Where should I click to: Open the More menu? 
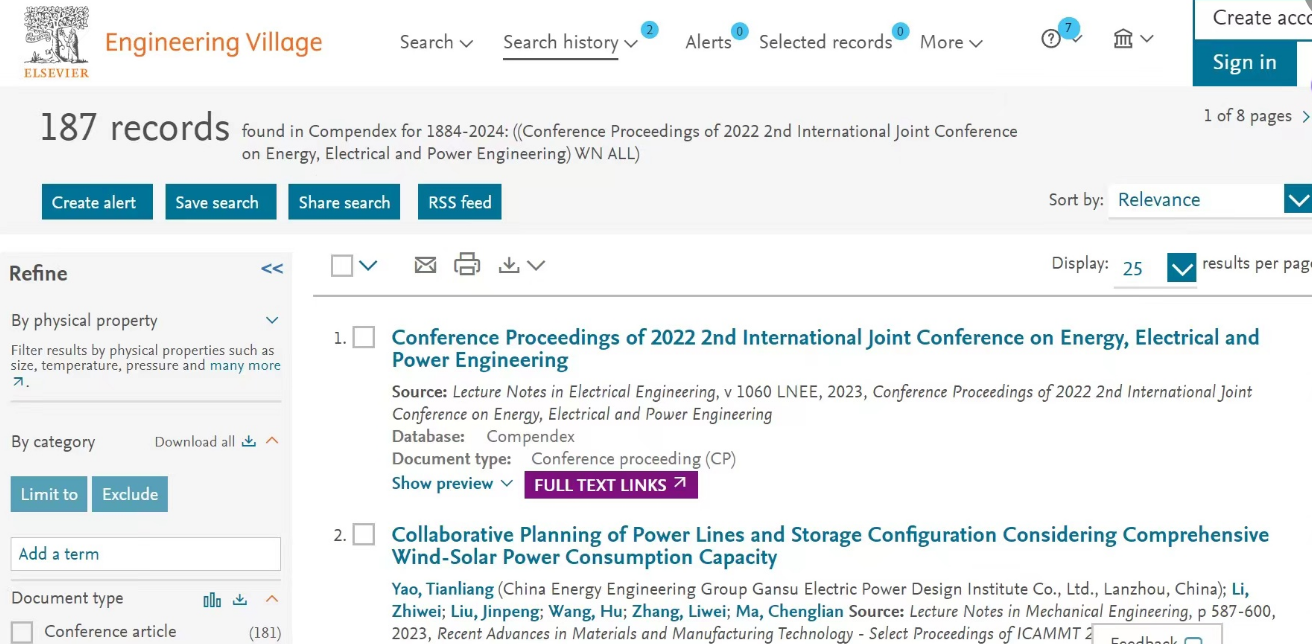coord(951,42)
